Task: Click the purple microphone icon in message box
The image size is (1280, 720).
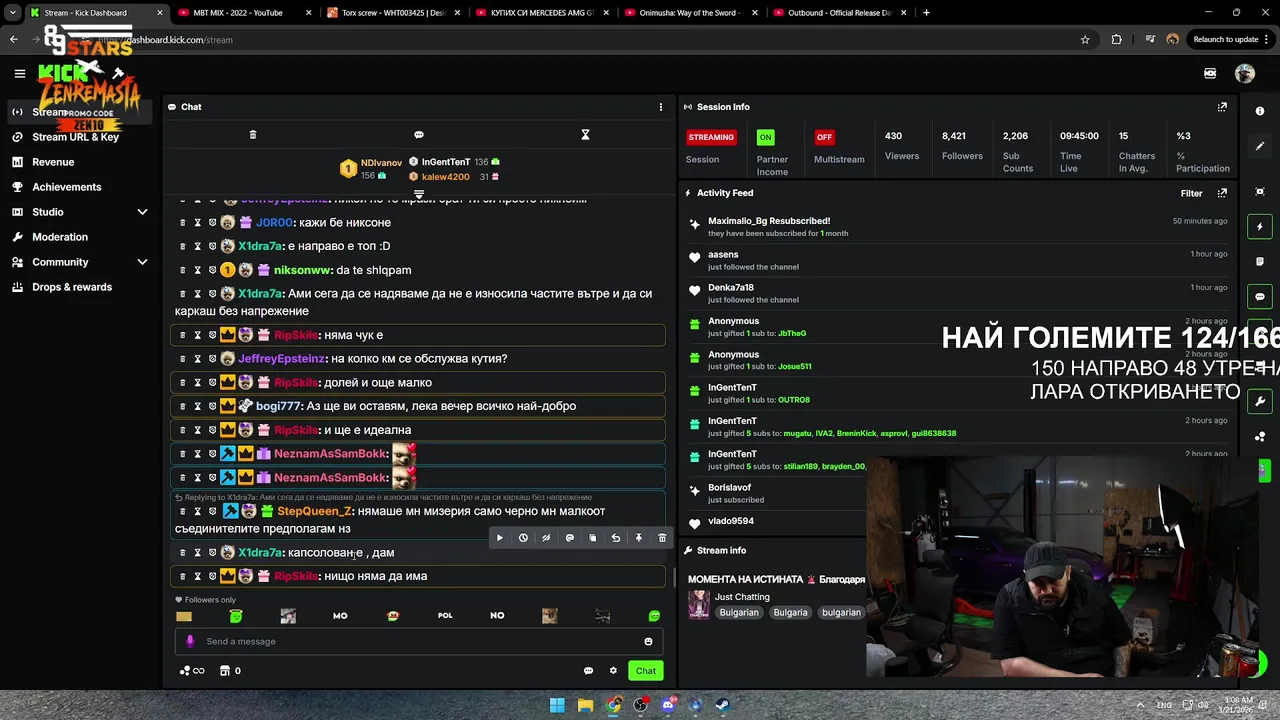Action: [x=190, y=642]
